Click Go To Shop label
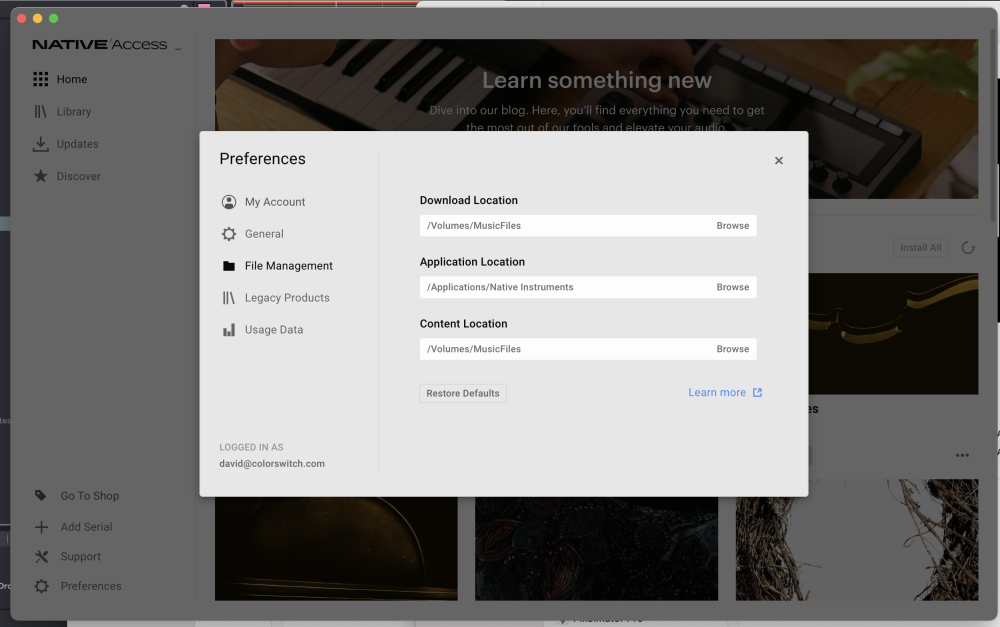 tap(90, 496)
